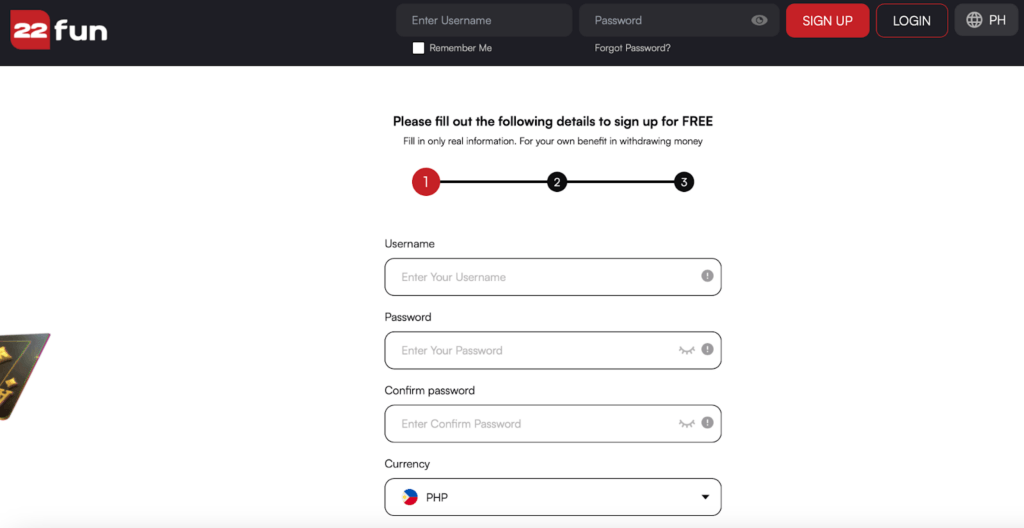1024x528 pixels.
Task: Click the Password field info icon
Action: point(707,350)
